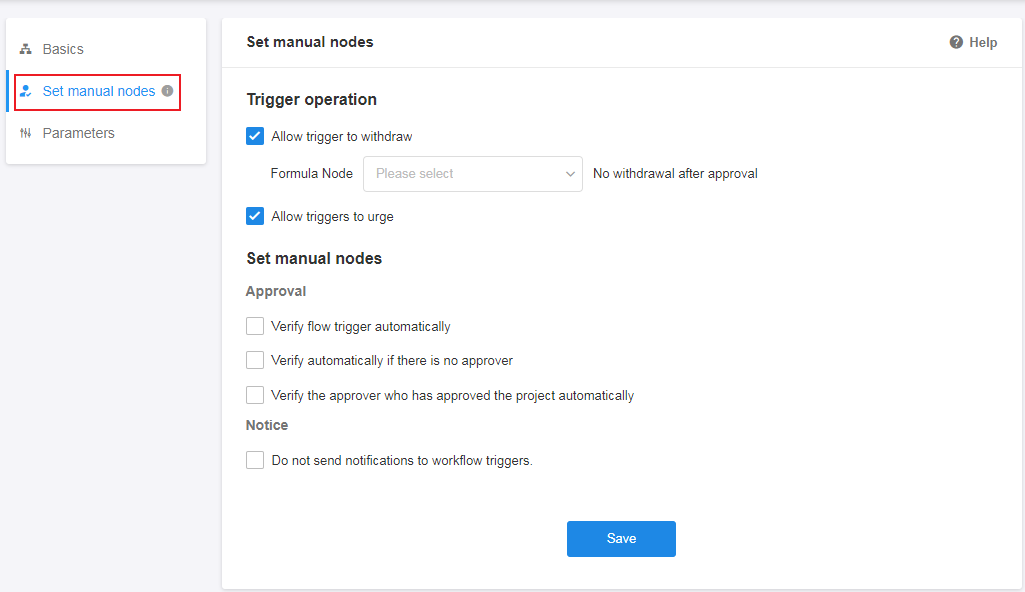Uncheck Allow trigger to withdraw
Image resolution: width=1025 pixels, height=592 pixels.
tap(255, 136)
